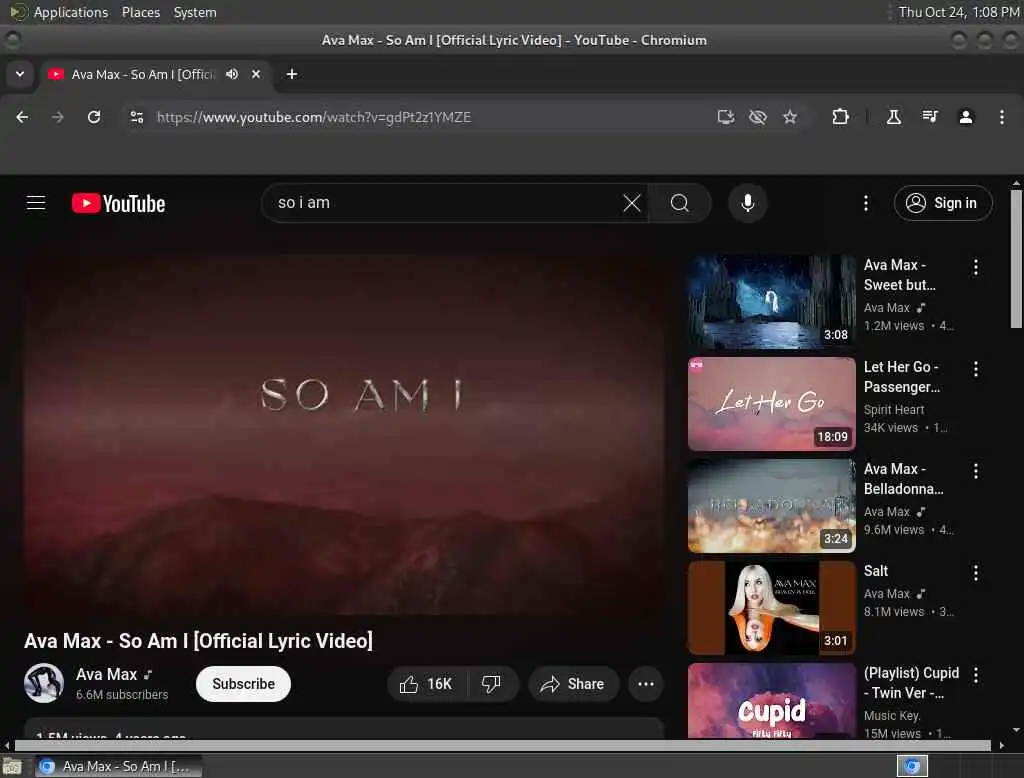The image size is (1024, 778).
Task: Open more actions ellipsis under the video
Action: [646, 684]
